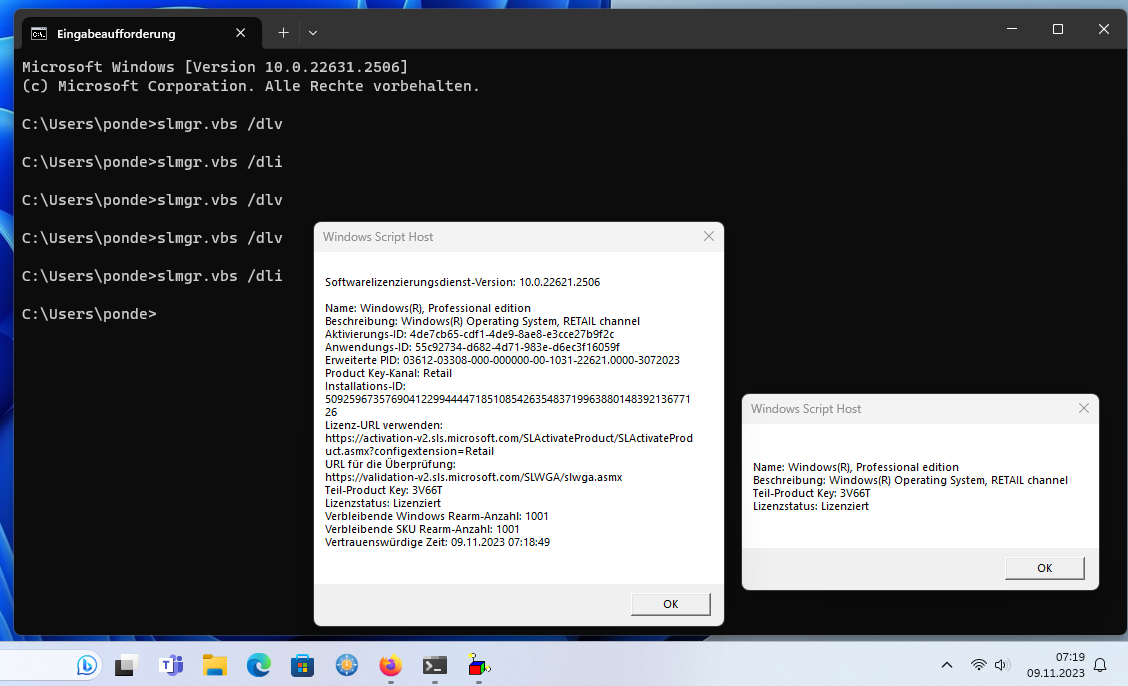Click Softwarelizenzierungsdienst-Version line
Viewport: 1128px width, 686px height.
[x=462, y=282]
